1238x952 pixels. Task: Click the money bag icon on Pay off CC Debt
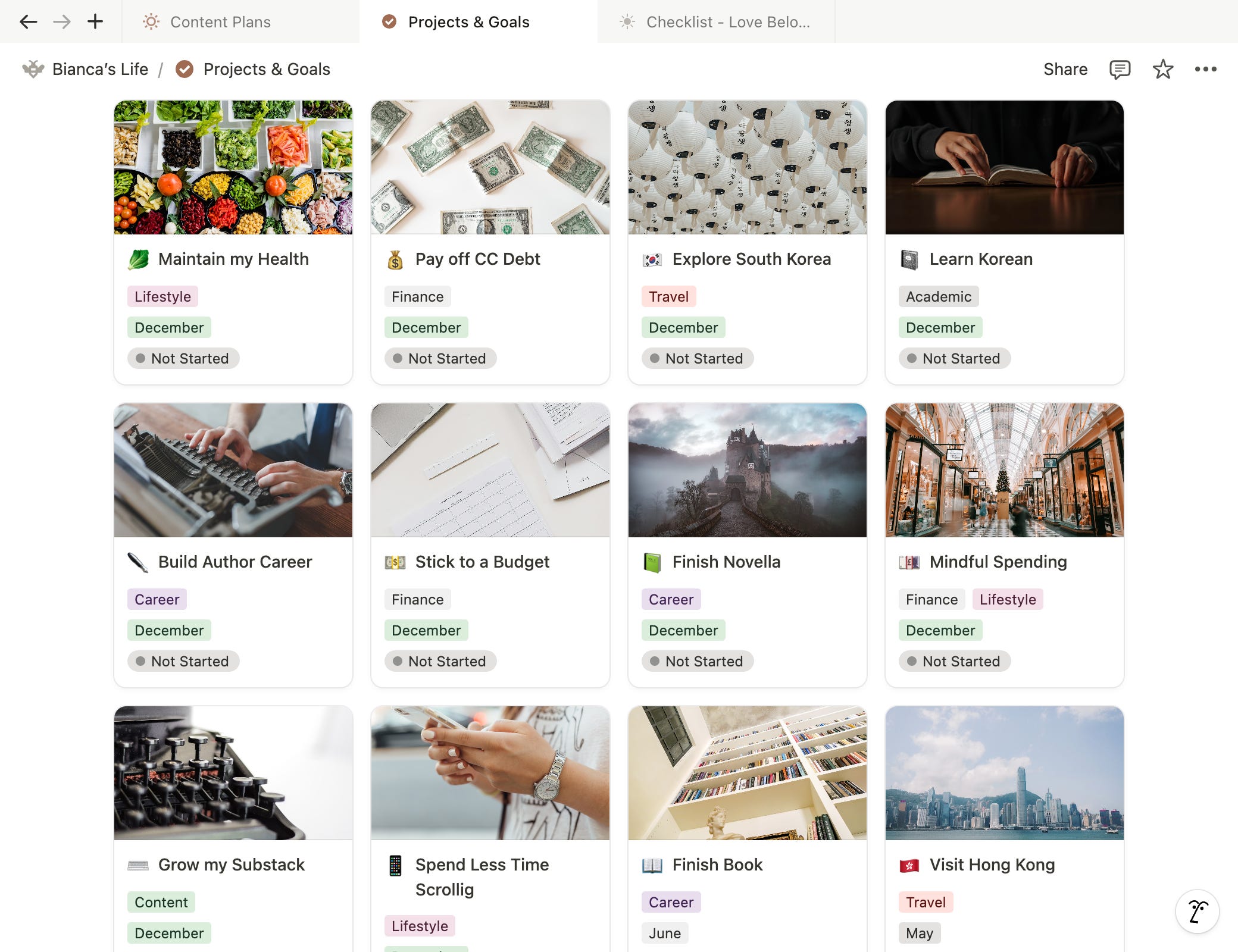coord(395,260)
